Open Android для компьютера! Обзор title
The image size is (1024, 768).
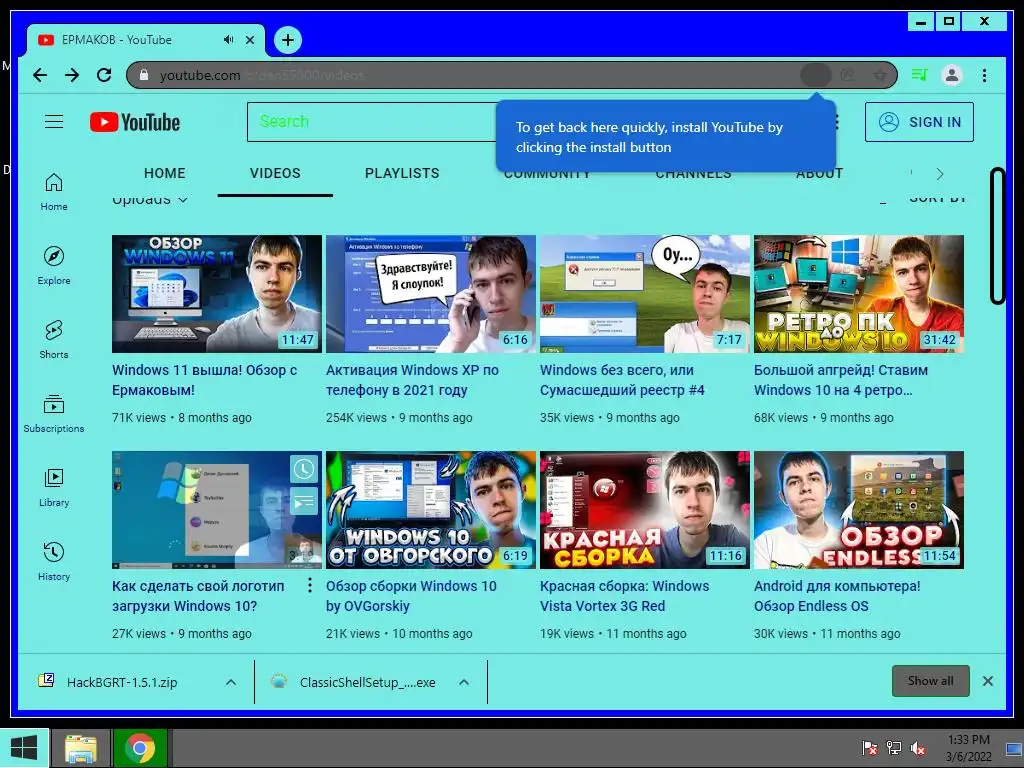click(x=837, y=596)
